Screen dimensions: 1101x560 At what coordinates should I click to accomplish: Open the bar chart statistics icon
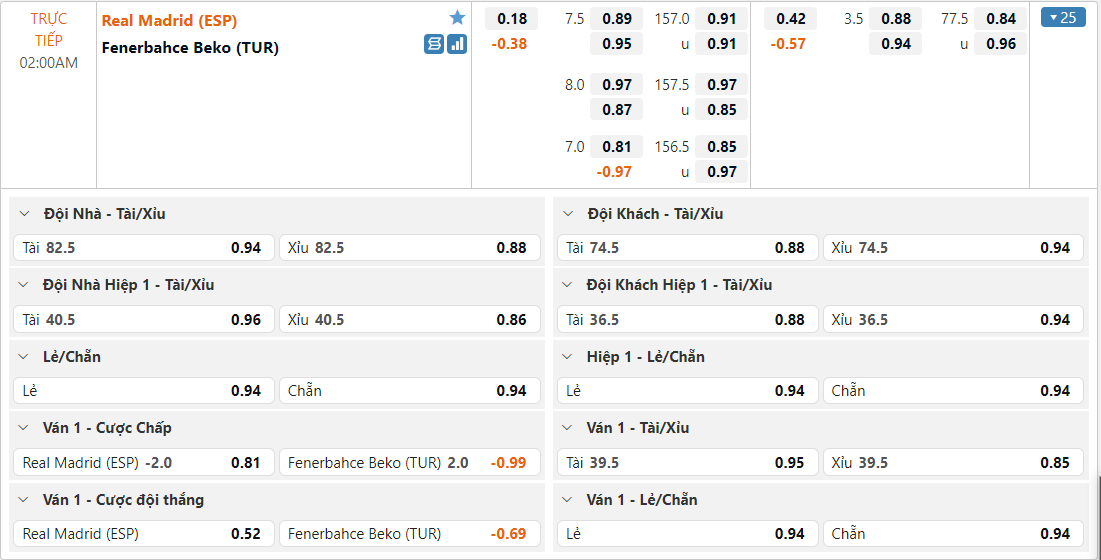coord(457,44)
